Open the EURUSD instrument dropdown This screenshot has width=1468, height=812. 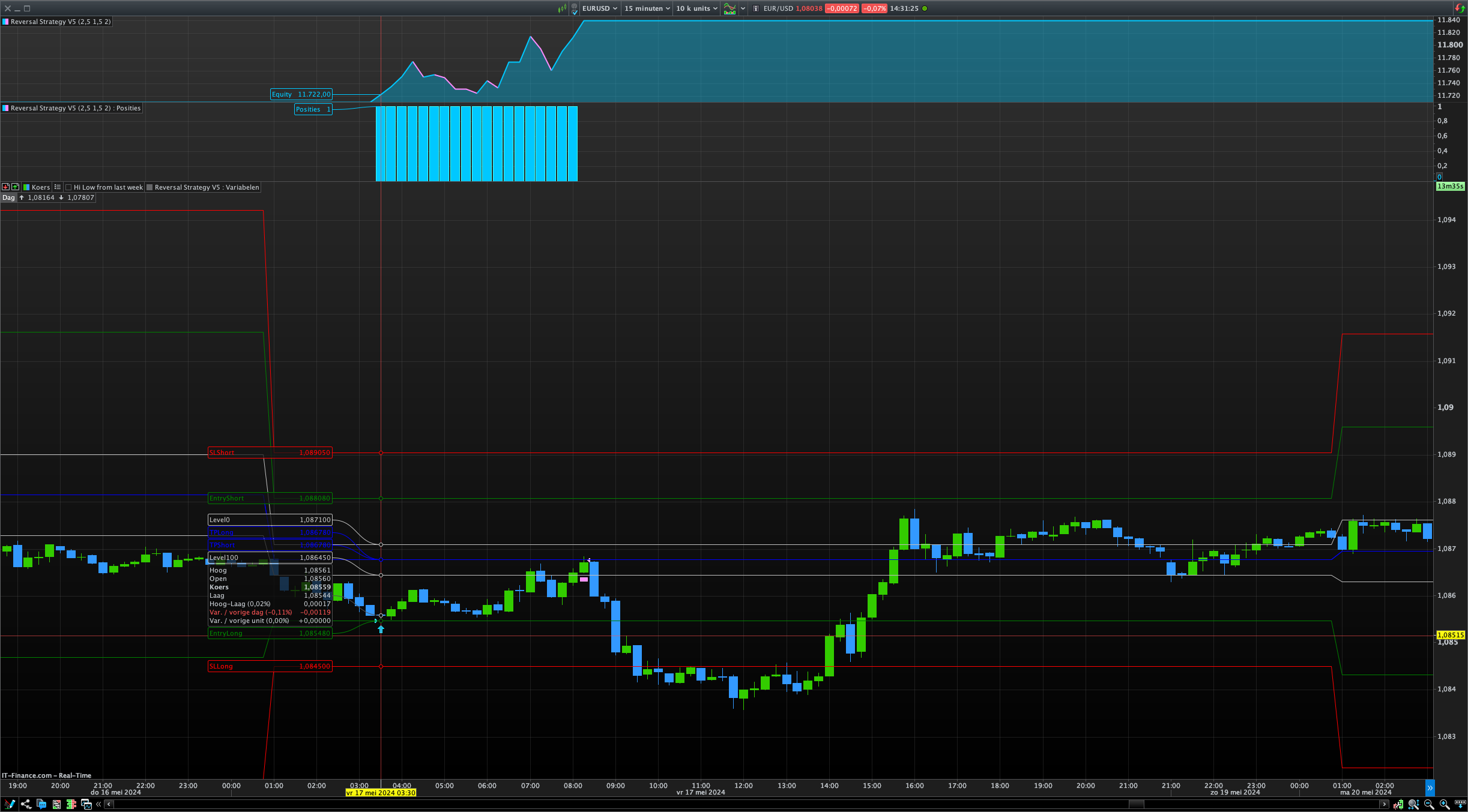pos(599,8)
